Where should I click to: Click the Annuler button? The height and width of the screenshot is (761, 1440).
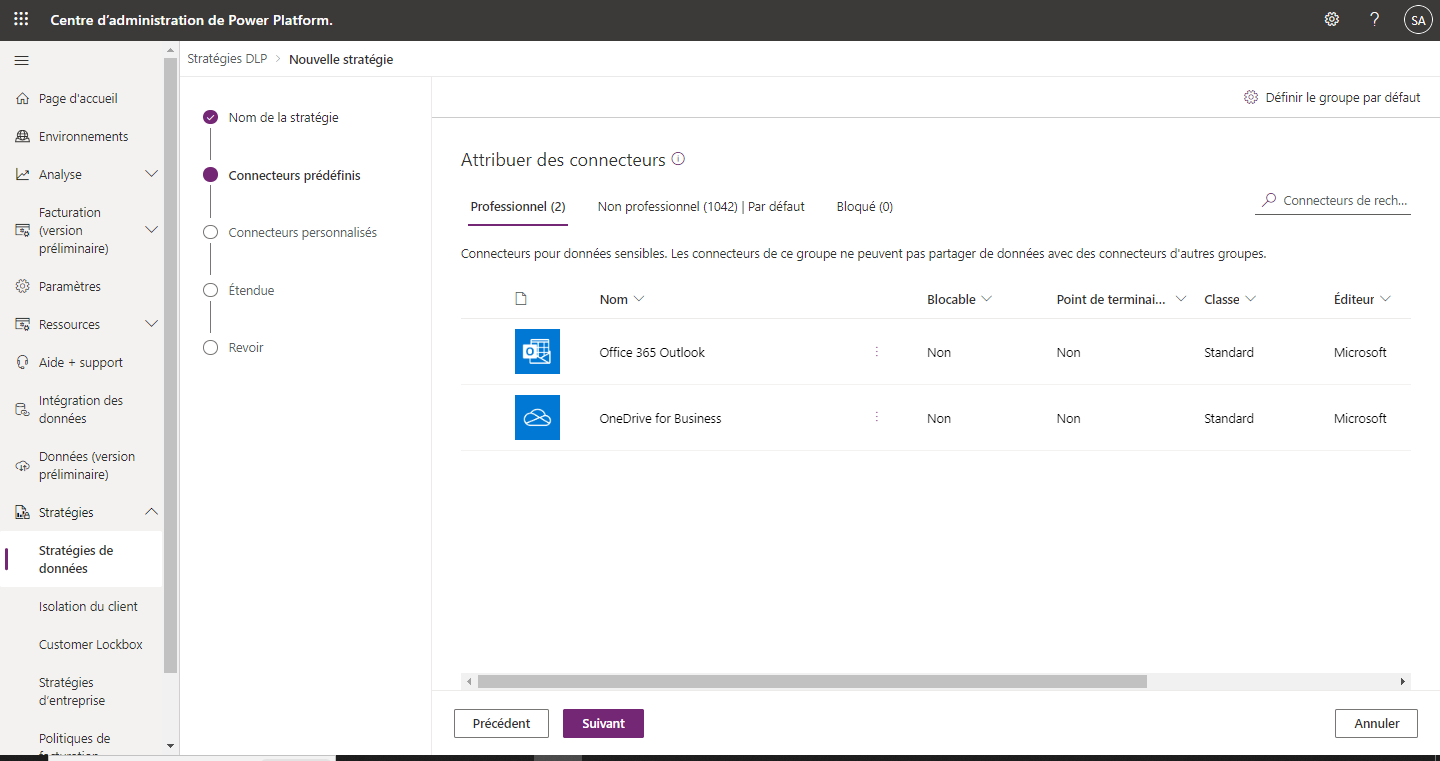[1376, 723]
